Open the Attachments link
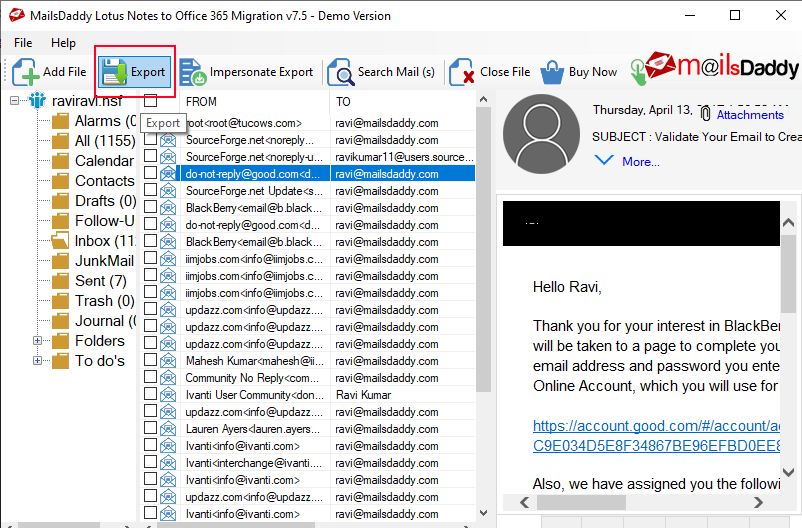This screenshot has width=802, height=528. (750, 115)
